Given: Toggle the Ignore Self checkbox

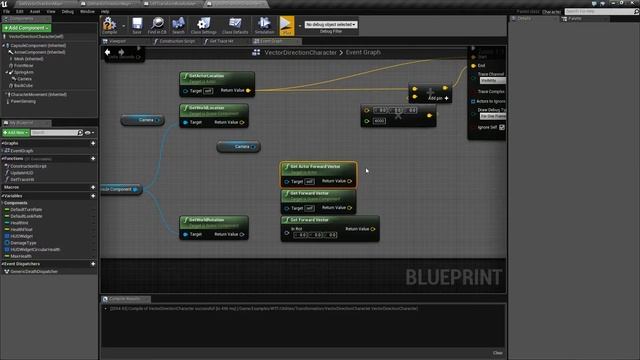Looking at the screenshot, I should click(502, 127).
